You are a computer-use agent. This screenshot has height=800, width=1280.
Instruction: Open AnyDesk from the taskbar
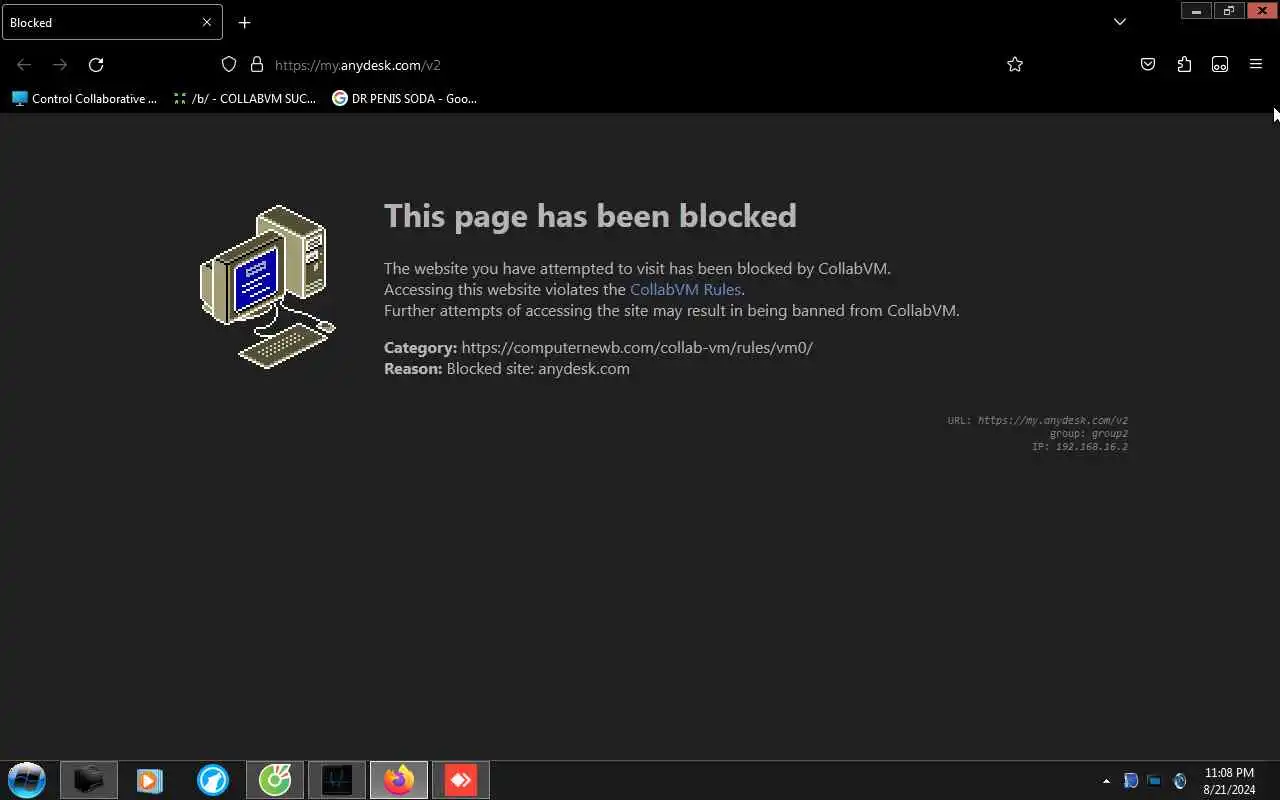tap(461, 780)
